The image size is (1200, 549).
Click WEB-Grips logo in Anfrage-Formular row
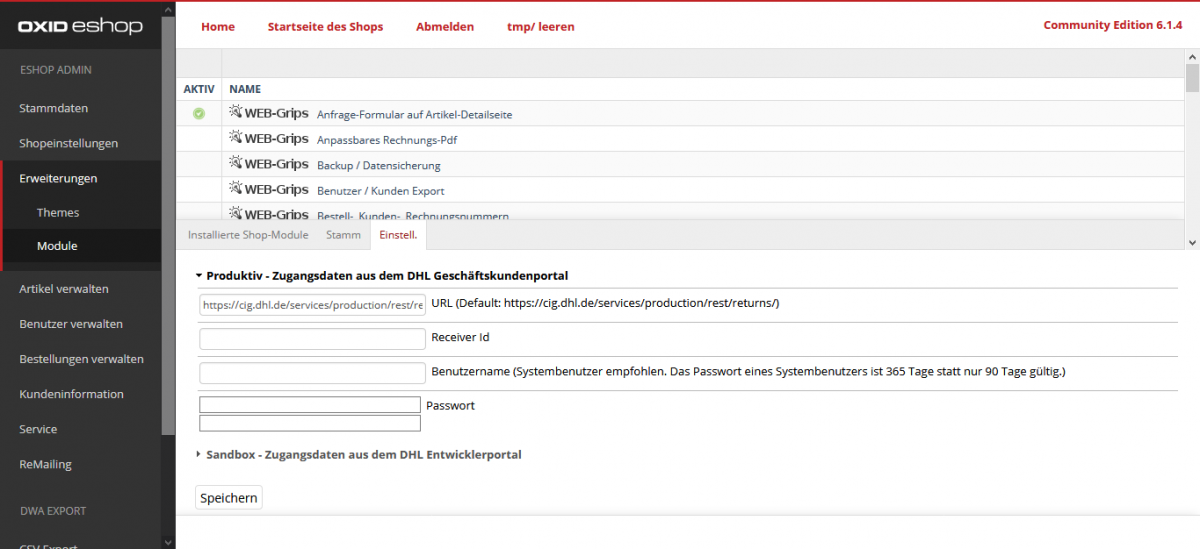269,113
